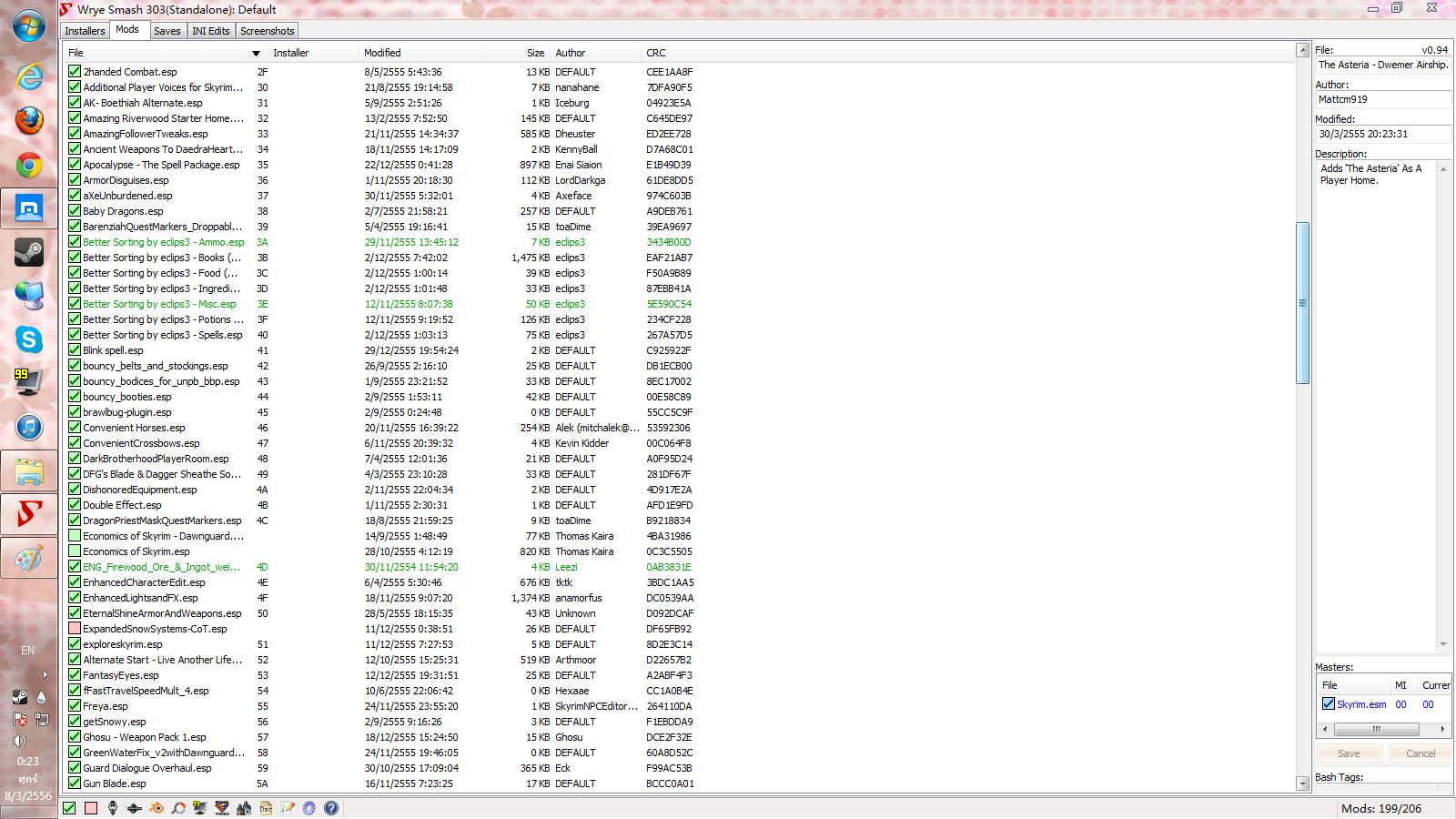The image size is (1456, 819).
Task: Click the Blender launcher icon in status bar
Action: [x=157, y=808]
